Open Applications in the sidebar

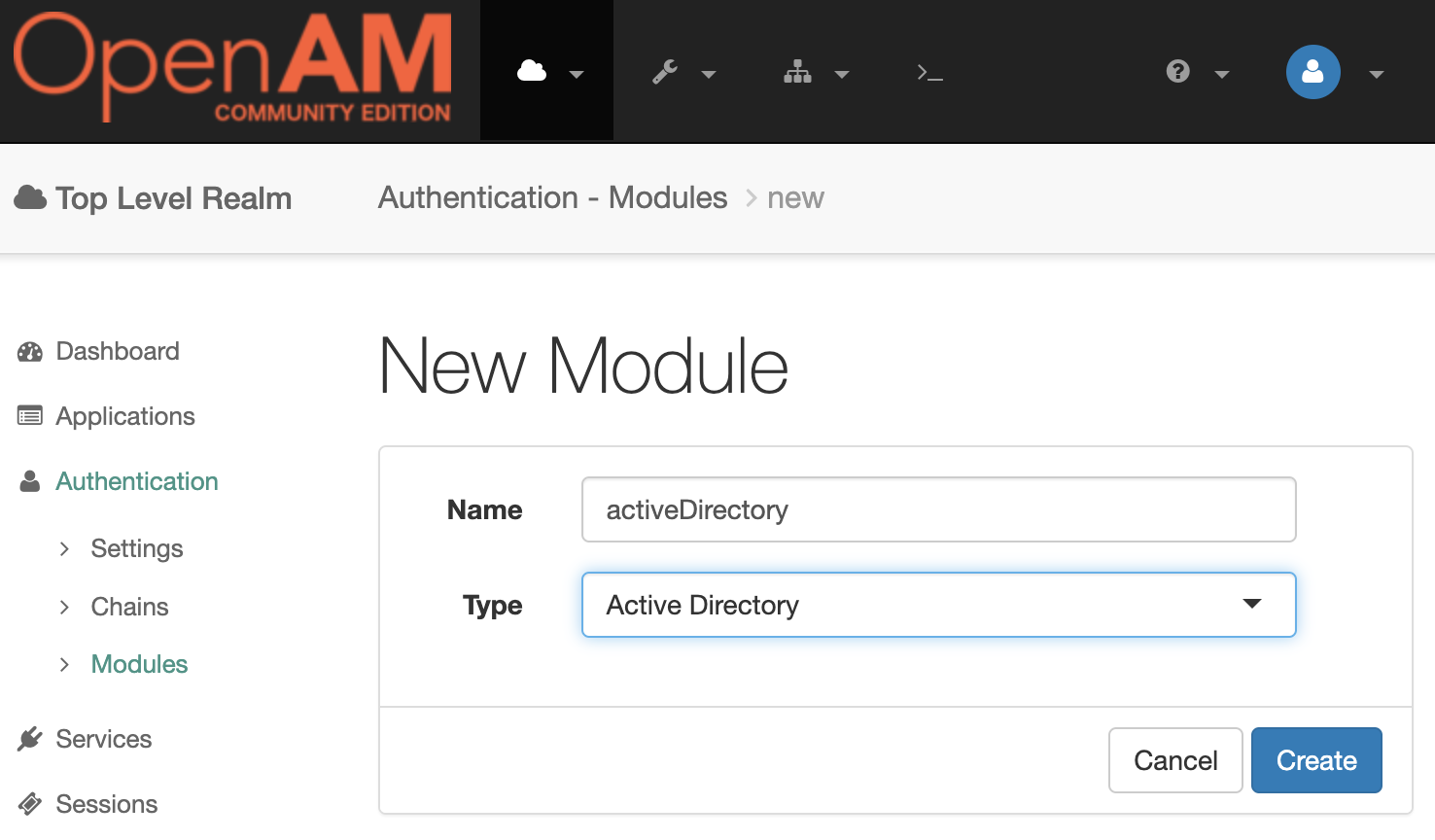pos(125,416)
